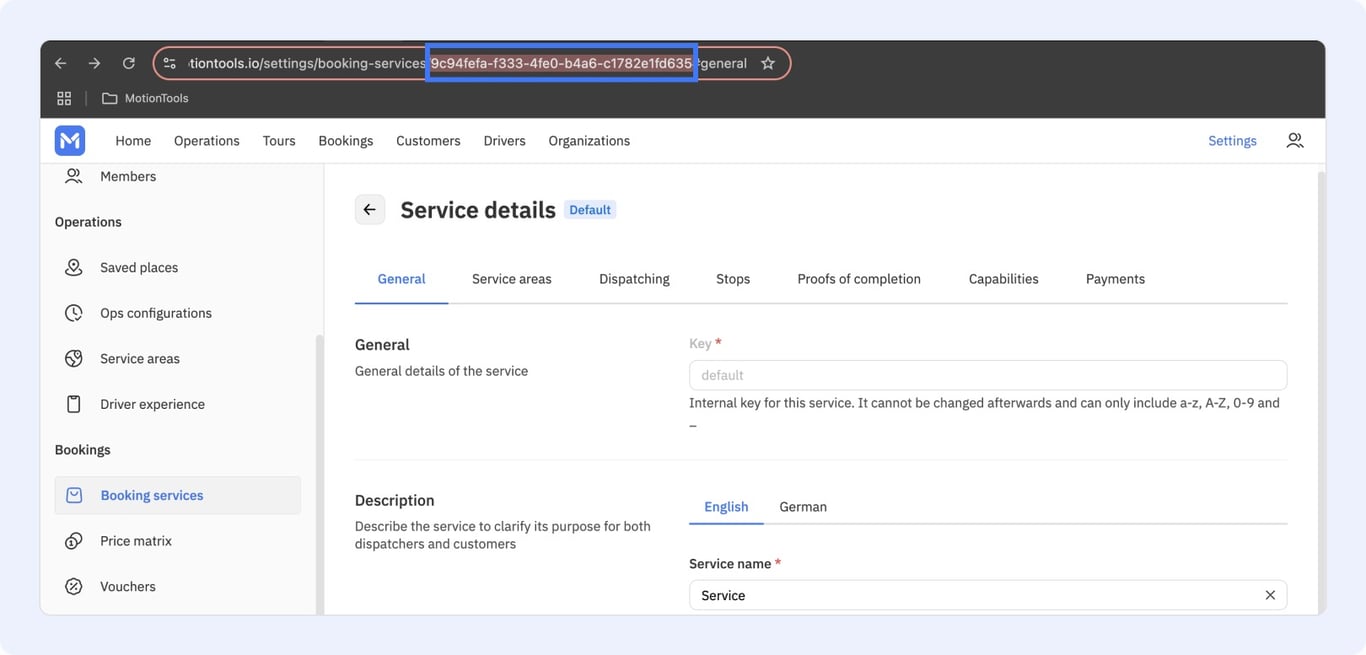This screenshot has height=655, width=1366.
Task: Click the Bookings section heading in sidebar
Action: (82, 450)
